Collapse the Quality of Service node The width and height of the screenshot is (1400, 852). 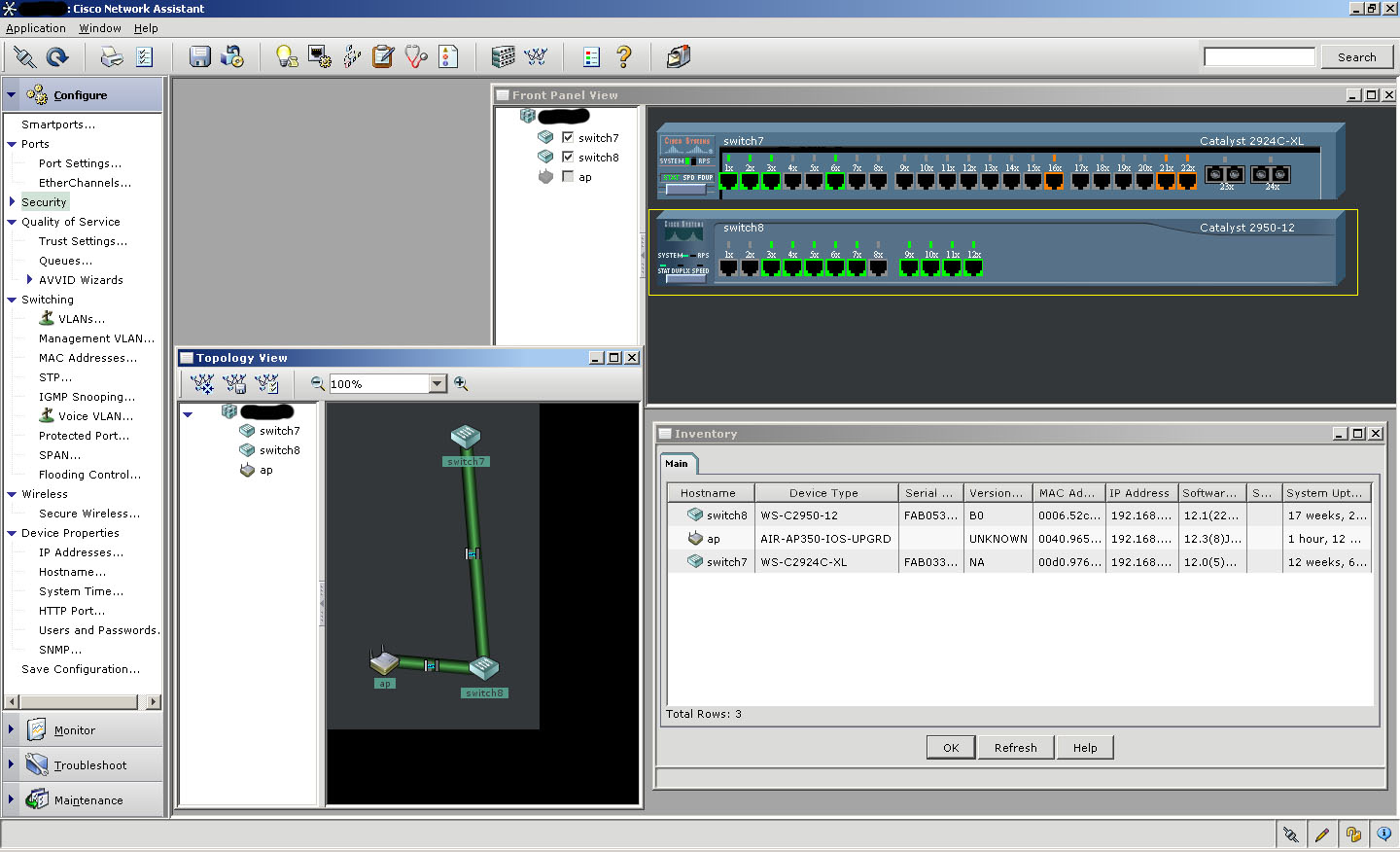click(12, 222)
